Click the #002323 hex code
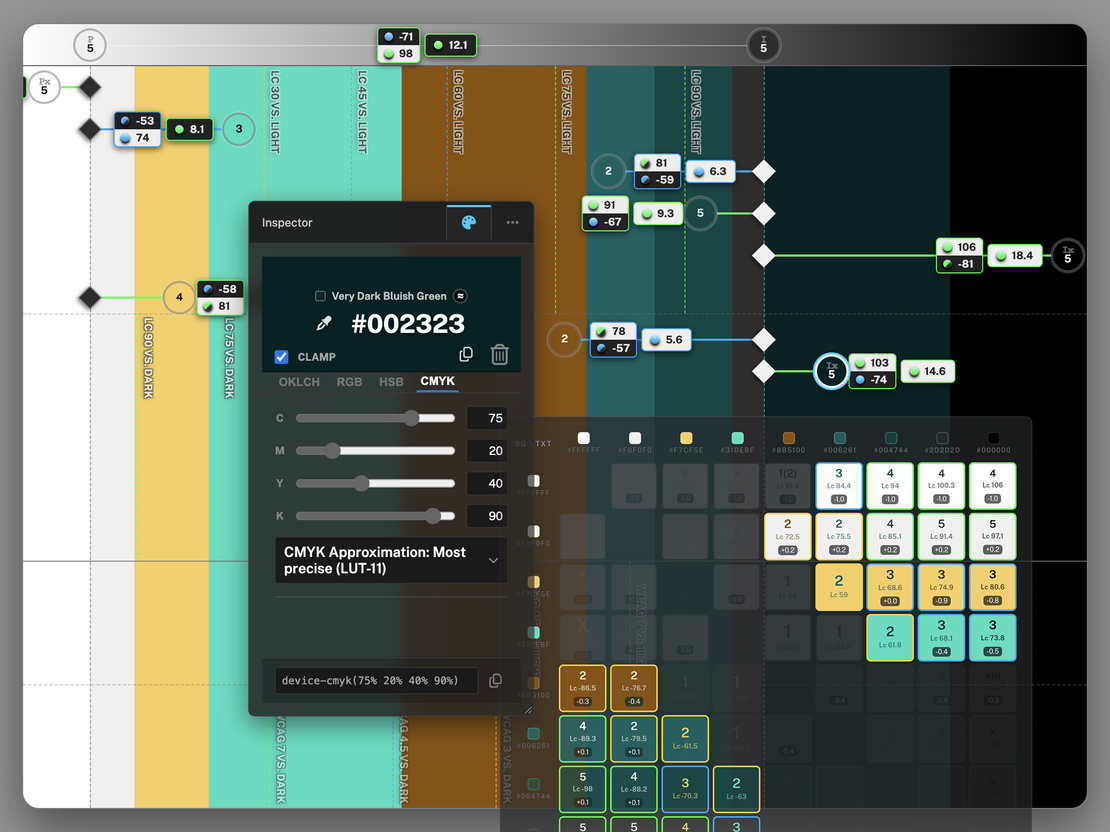The width and height of the screenshot is (1110, 832). point(408,324)
